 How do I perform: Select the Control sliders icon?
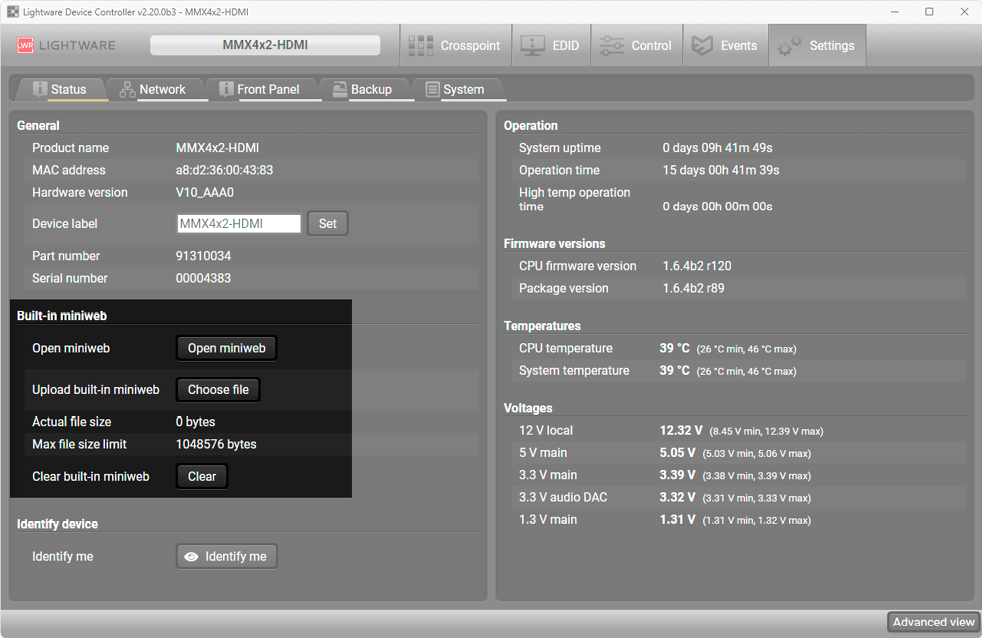611,45
